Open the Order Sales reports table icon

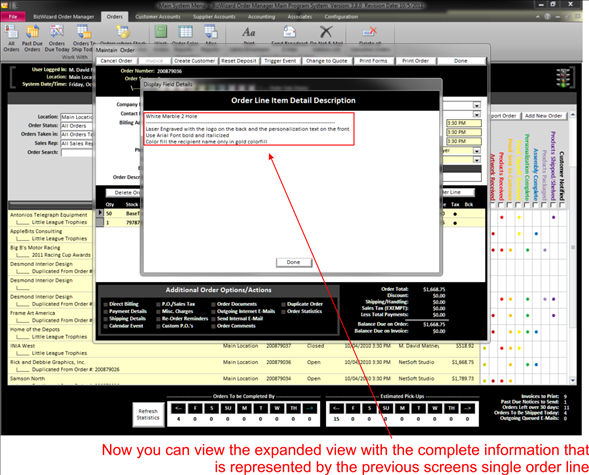tap(185, 32)
